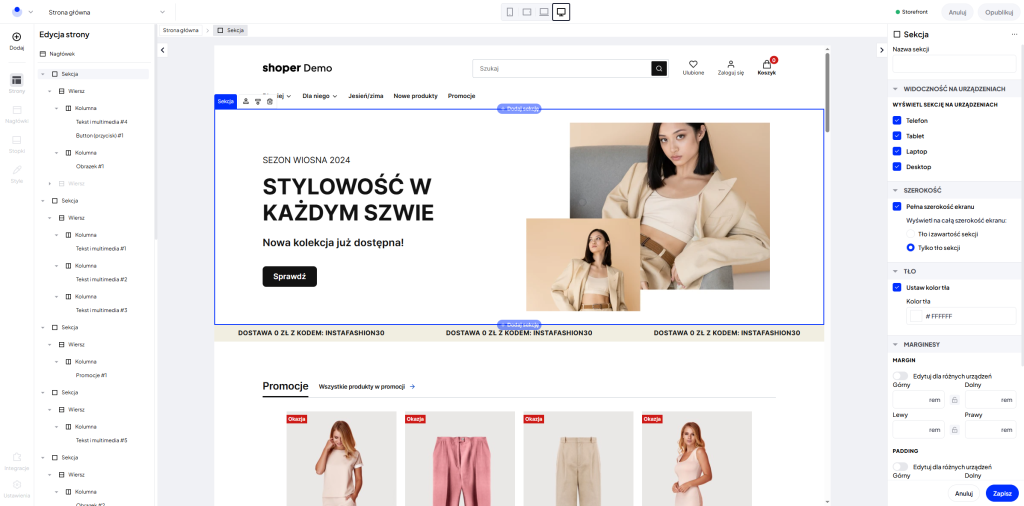Switch to phone preview device icon
The height and width of the screenshot is (506, 1024).
[510, 12]
